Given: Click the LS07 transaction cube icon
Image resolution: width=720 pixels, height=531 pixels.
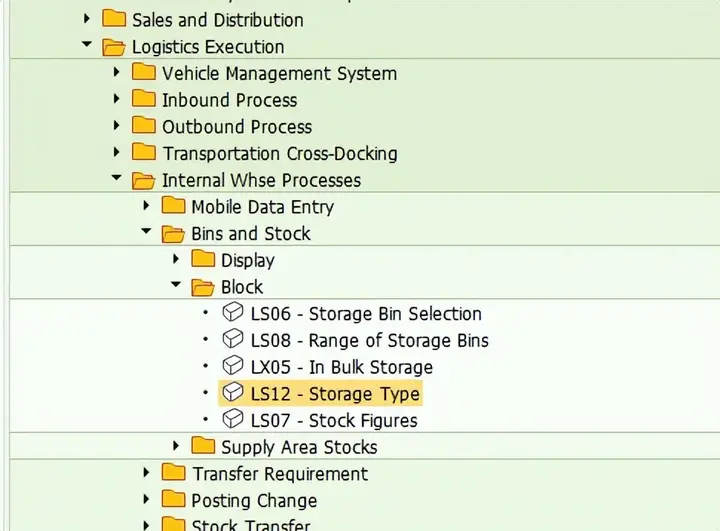Looking at the screenshot, I should tap(233, 420).
